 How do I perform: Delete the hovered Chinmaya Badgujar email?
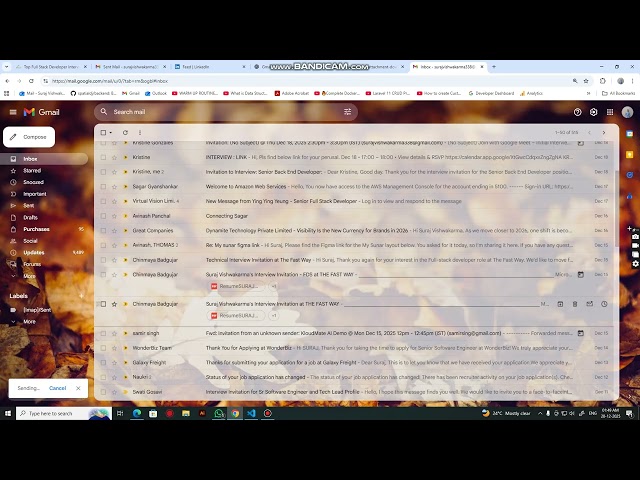pyautogui.click(x=575, y=304)
